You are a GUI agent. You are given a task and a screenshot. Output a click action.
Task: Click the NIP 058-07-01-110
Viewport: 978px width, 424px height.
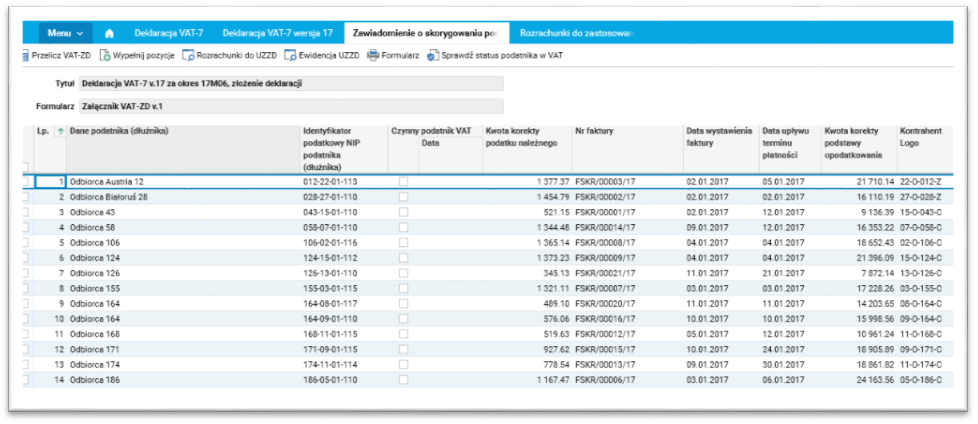point(331,227)
